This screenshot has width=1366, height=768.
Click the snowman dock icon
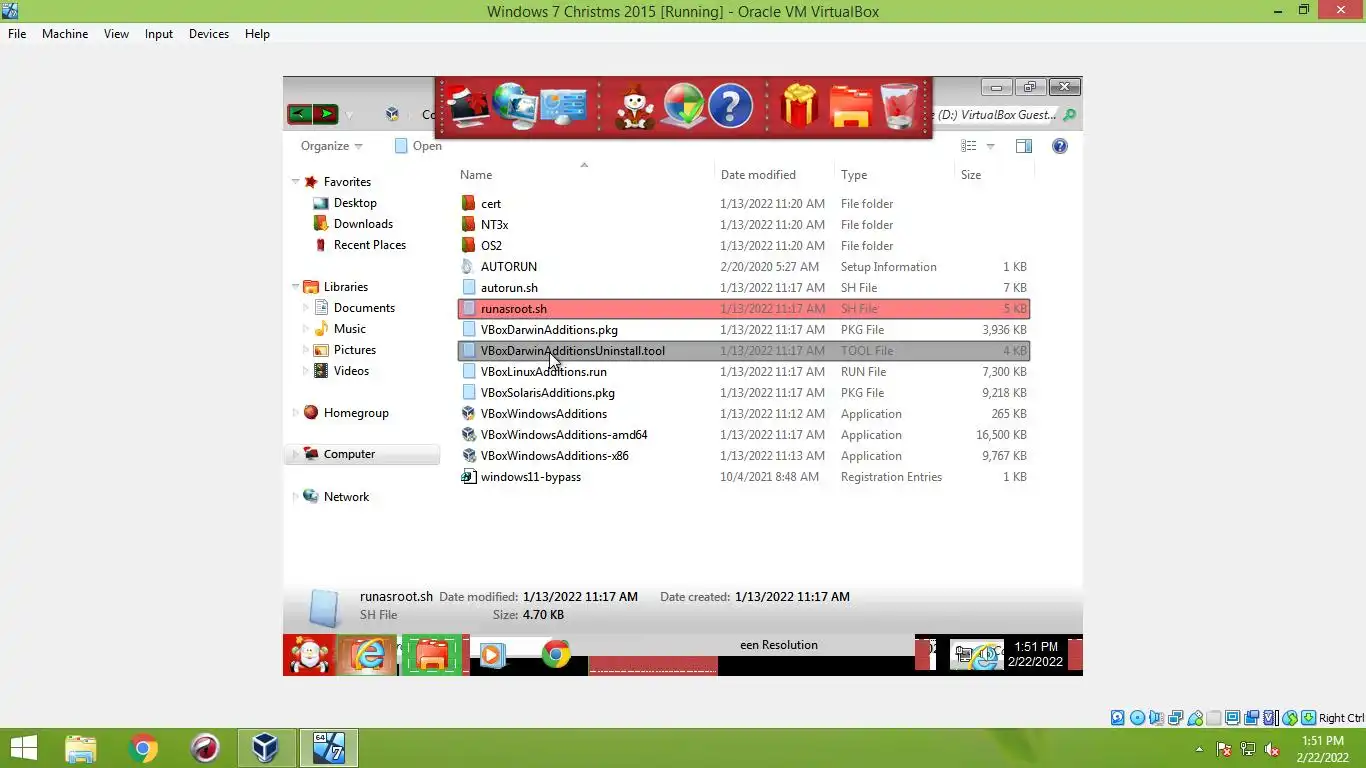[635, 107]
